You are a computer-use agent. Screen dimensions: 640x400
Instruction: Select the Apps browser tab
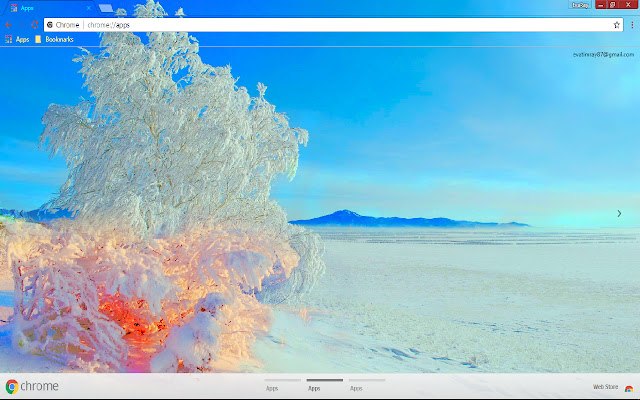coord(49,8)
